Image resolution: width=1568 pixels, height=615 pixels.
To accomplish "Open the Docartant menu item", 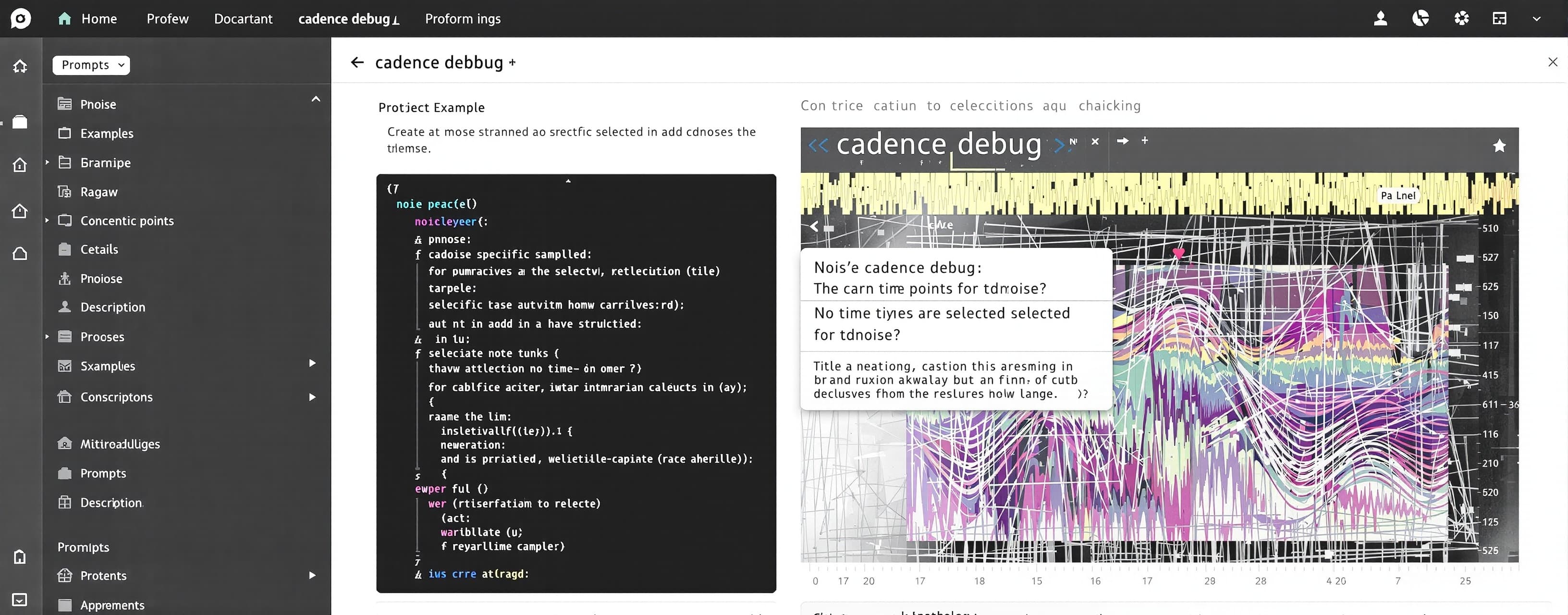I will pos(243,19).
